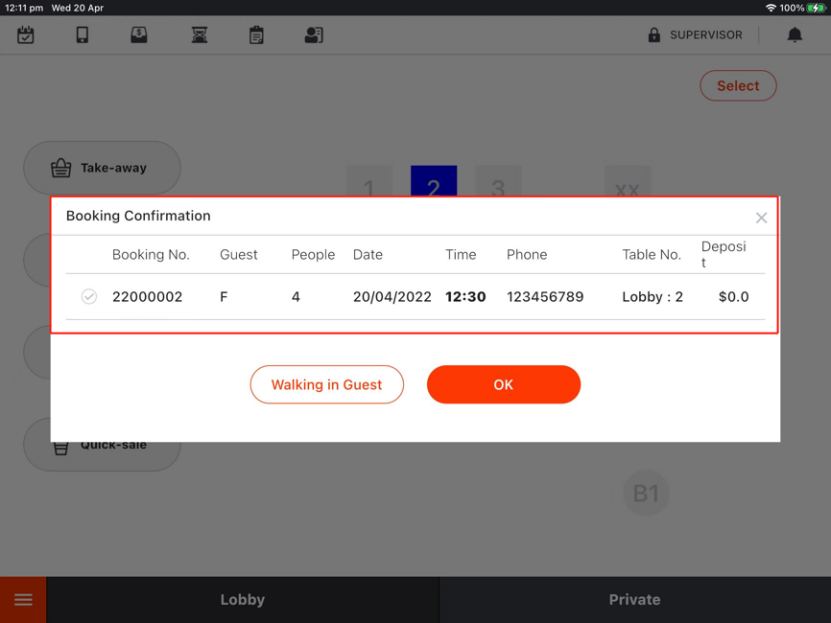Tap the Take-away button
The image size is (831, 623).
[x=102, y=168]
